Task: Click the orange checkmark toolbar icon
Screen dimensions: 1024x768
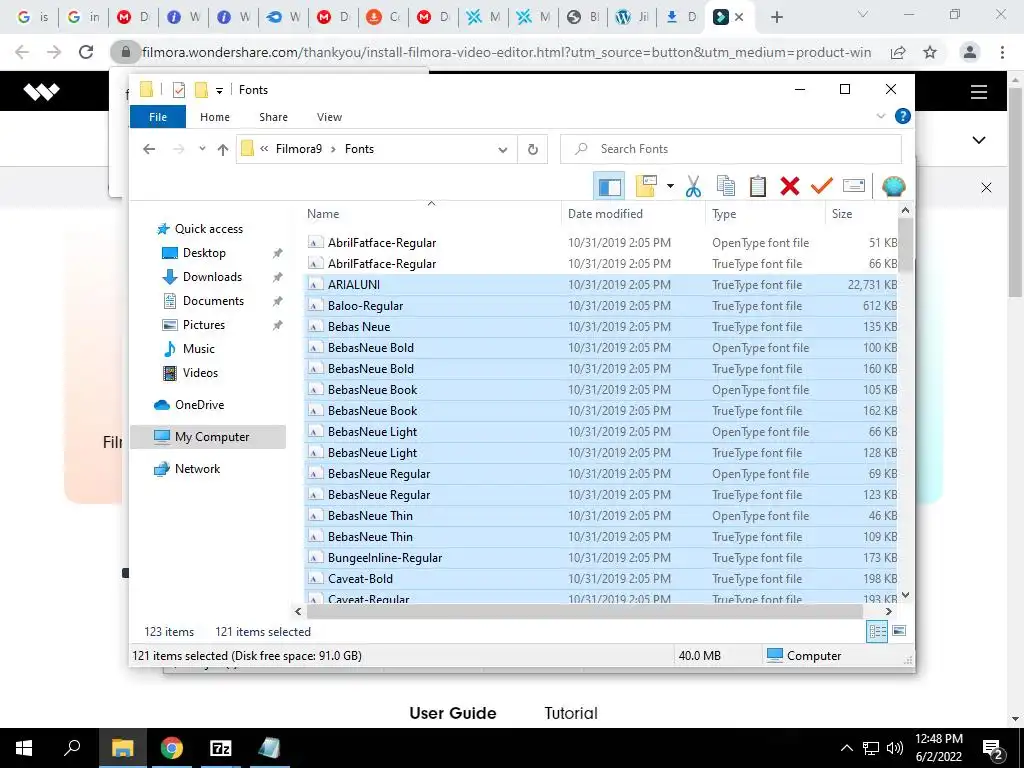Action: [x=822, y=187]
